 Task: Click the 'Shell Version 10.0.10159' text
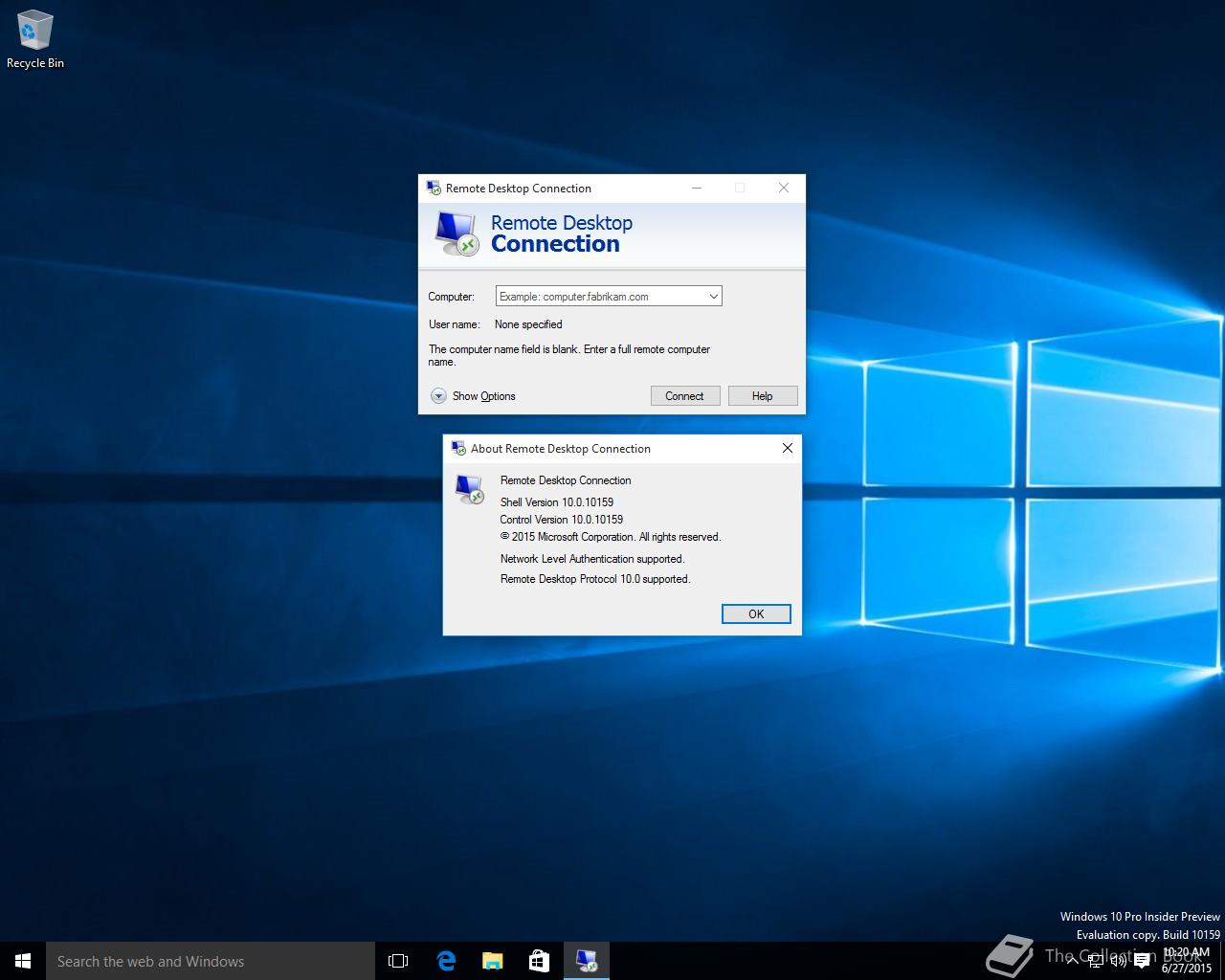coord(557,502)
